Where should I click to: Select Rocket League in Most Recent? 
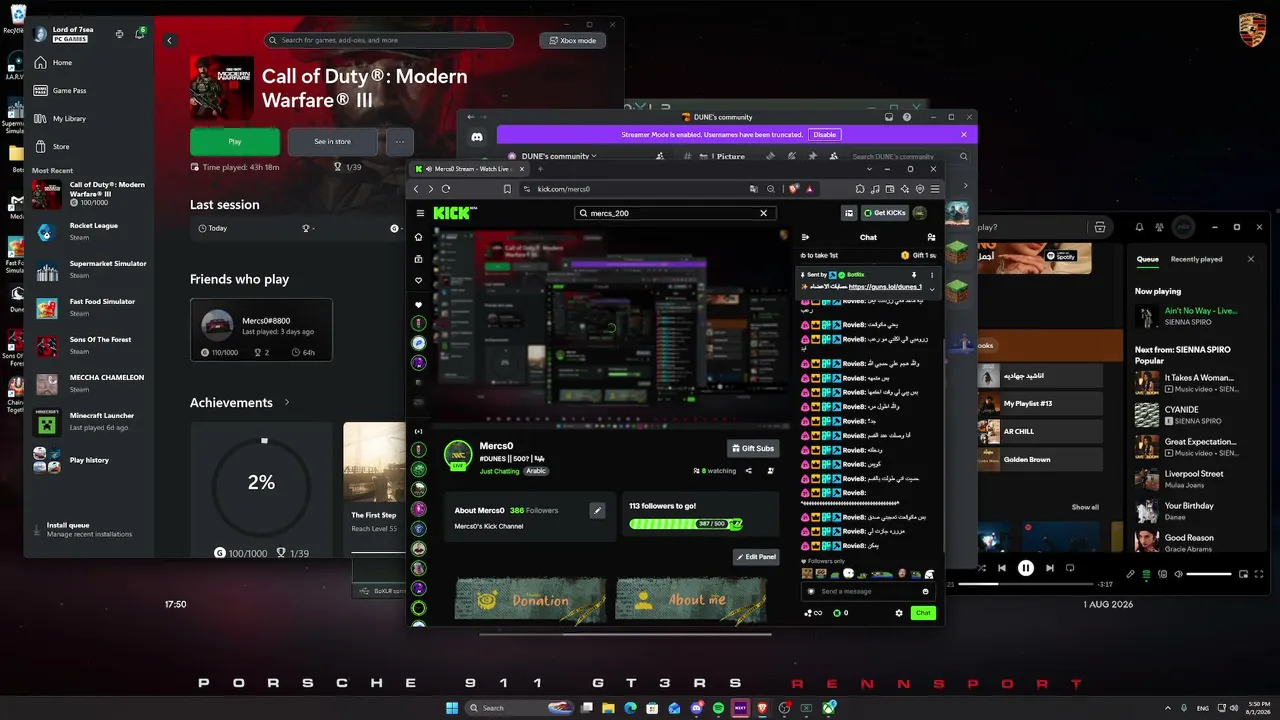[x=90, y=232]
